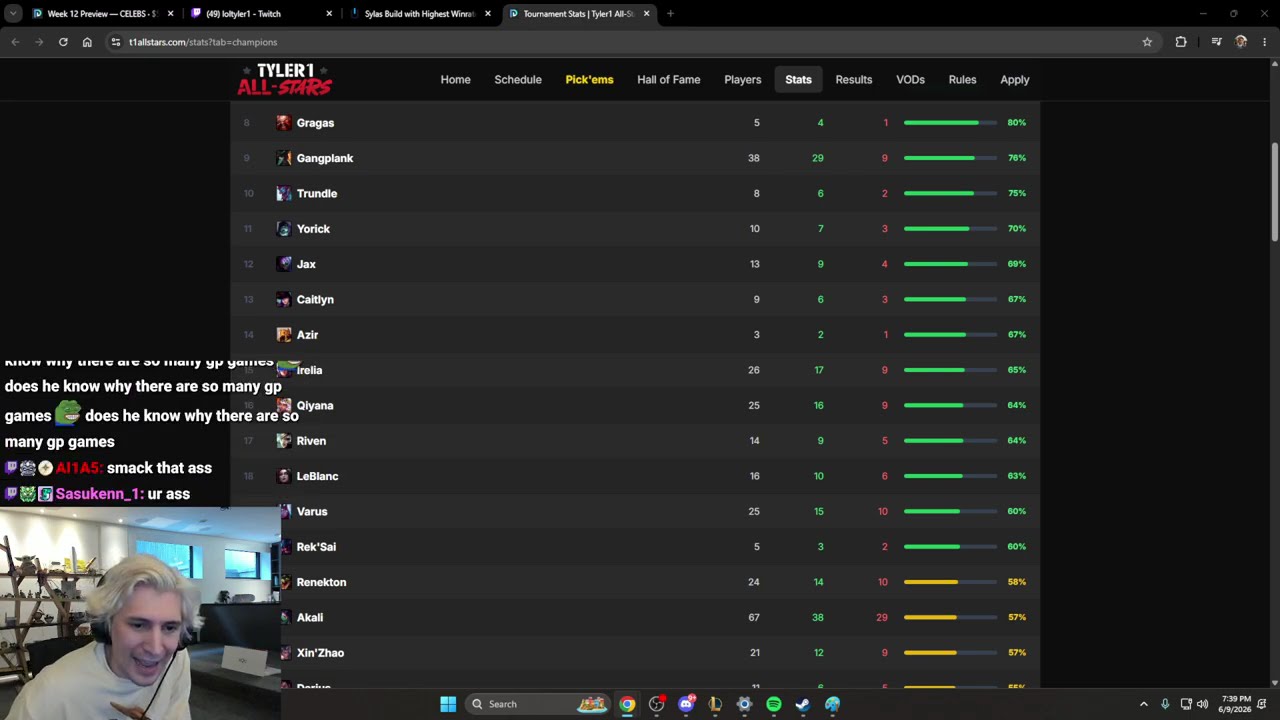Switch to the Sylas Build browser tab
Screen dimensions: 1280x720
(x=421, y=14)
